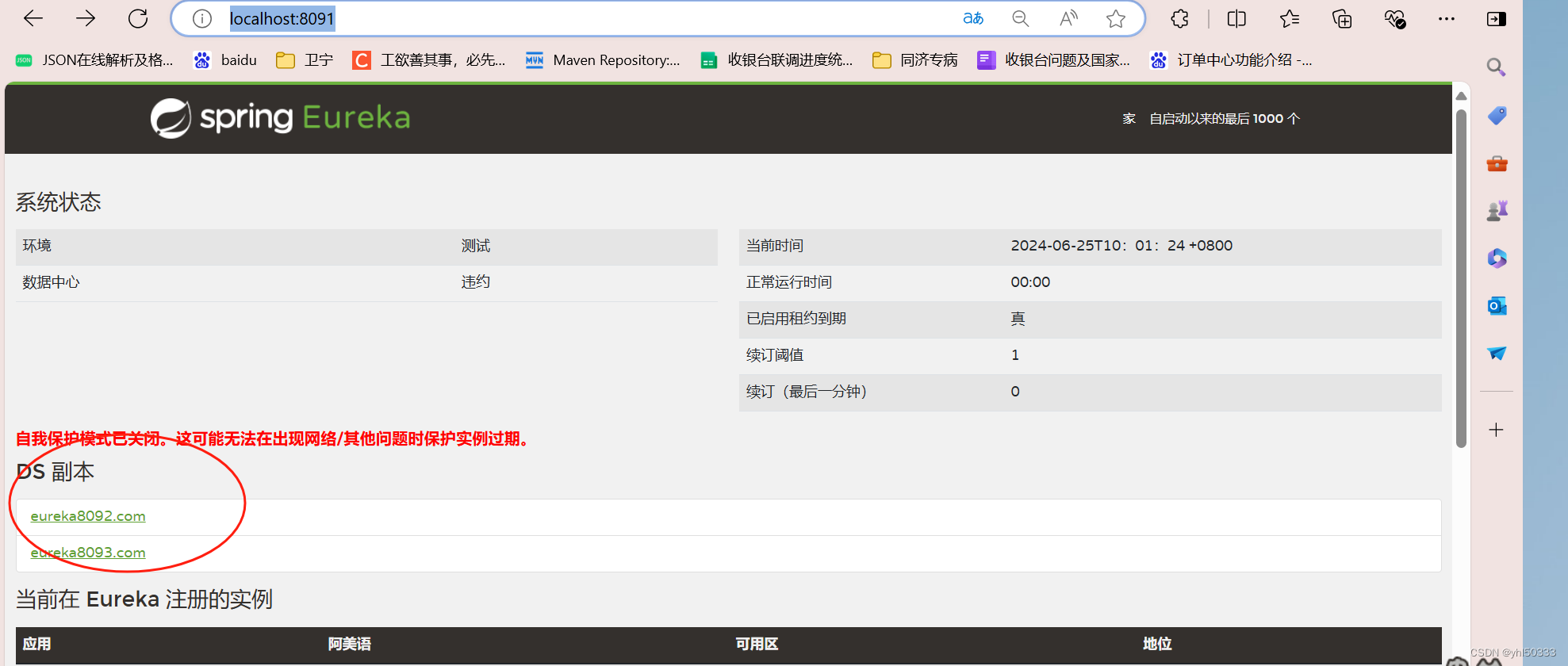This screenshot has width=1568, height=666.
Task: Reload the Eureka page
Action: click(x=138, y=18)
